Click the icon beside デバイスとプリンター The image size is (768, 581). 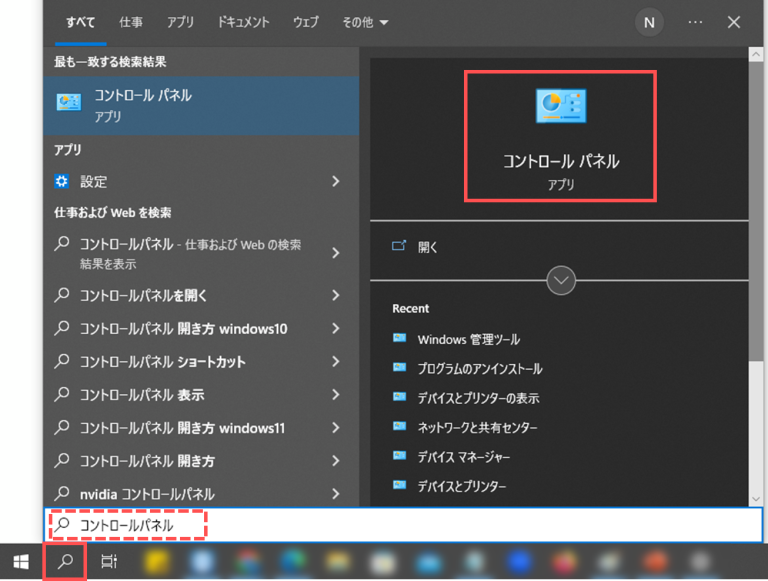click(x=400, y=485)
